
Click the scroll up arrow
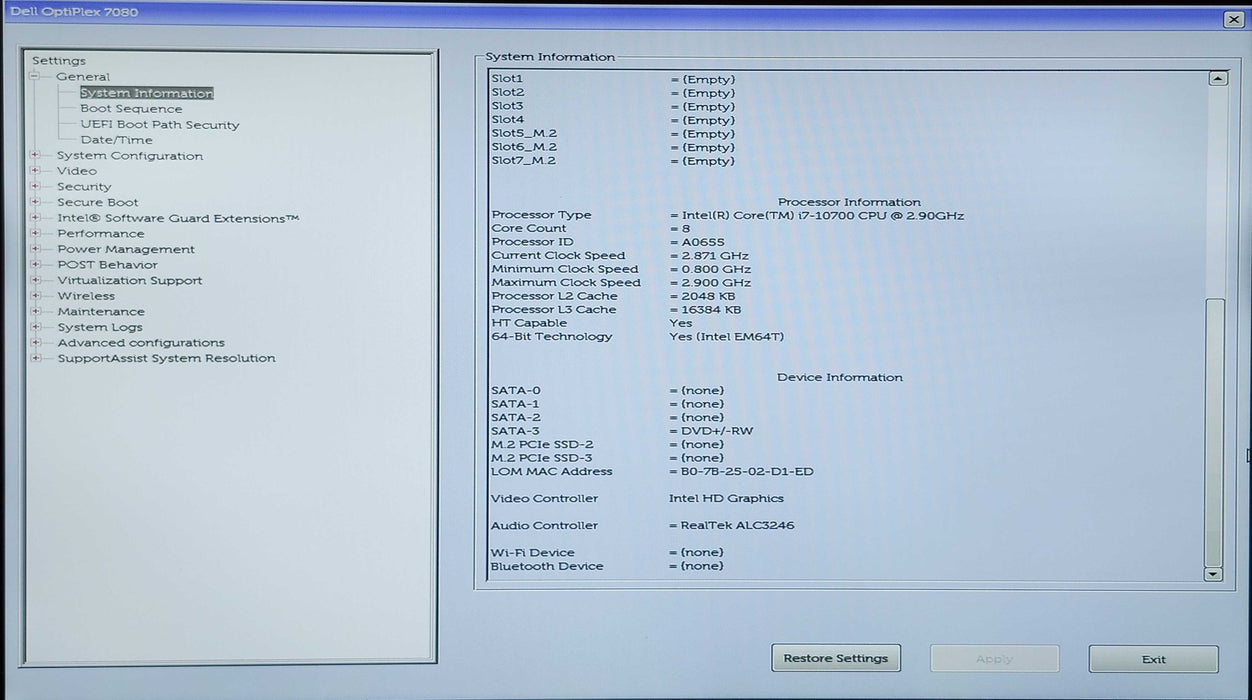click(1218, 78)
